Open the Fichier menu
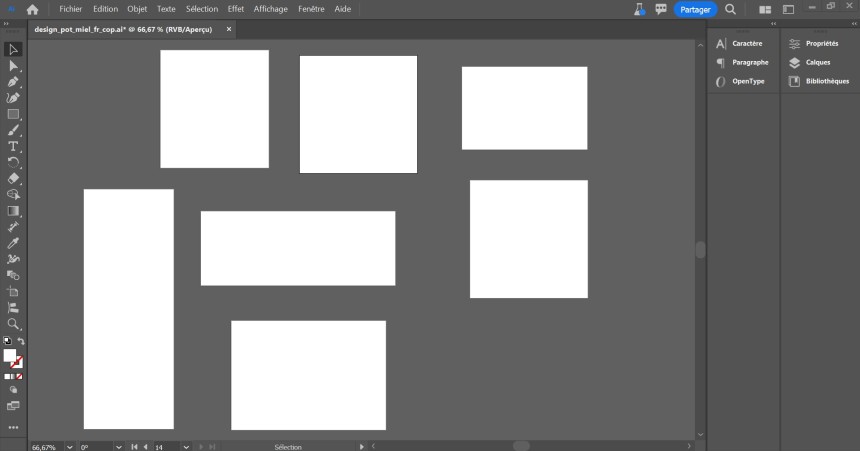860x451 pixels. (71, 9)
